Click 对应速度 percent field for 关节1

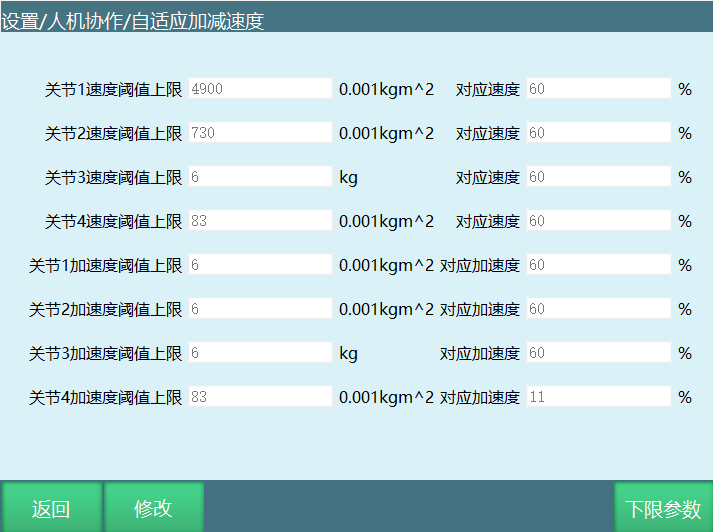click(x=598, y=89)
